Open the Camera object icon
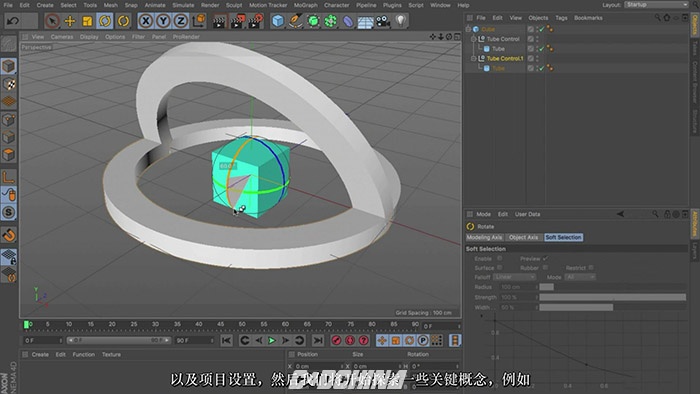The height and width of the screenshot is (394, 700). [383, 21]
